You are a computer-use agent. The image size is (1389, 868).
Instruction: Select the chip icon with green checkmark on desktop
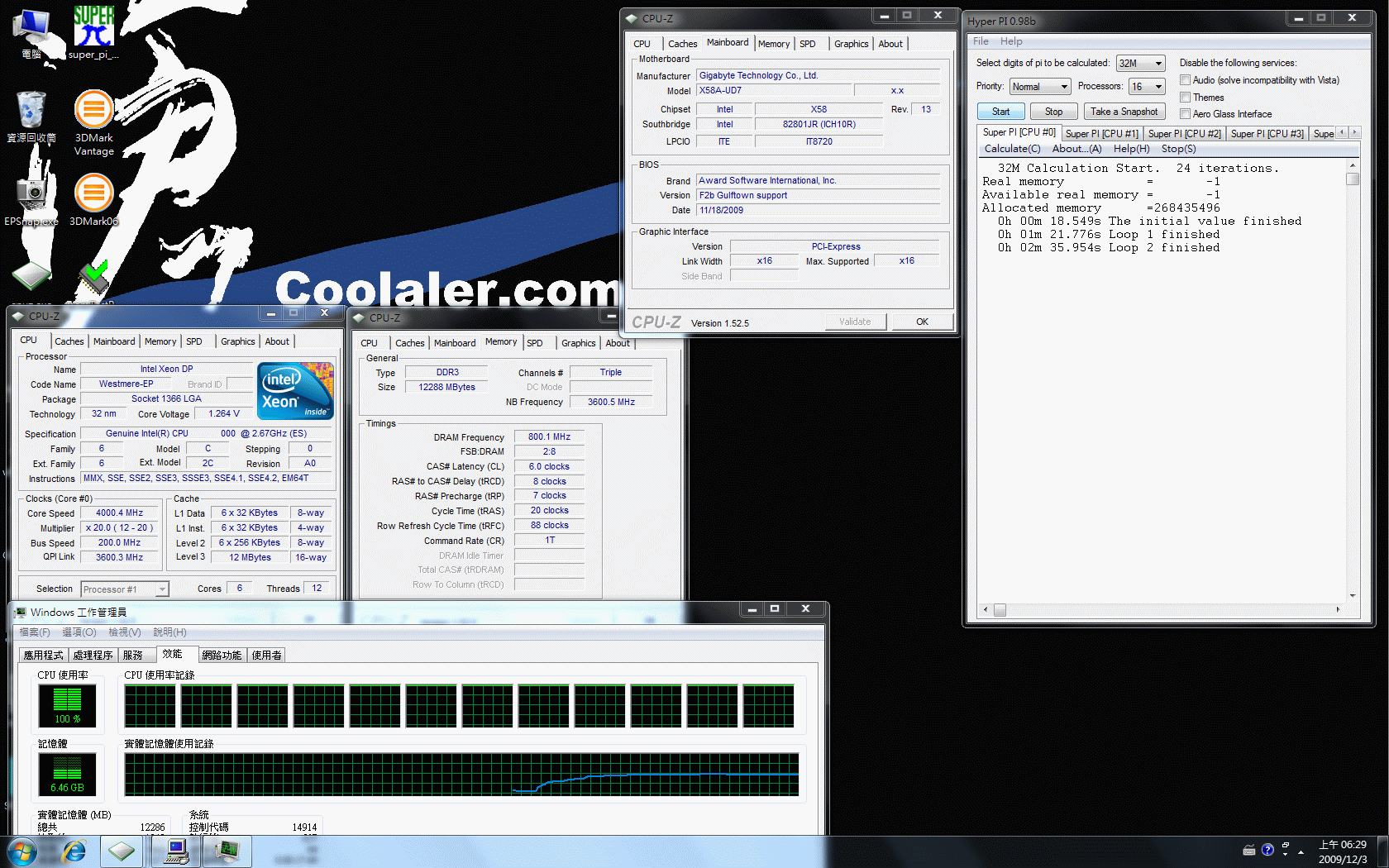(x=93, y=278)
